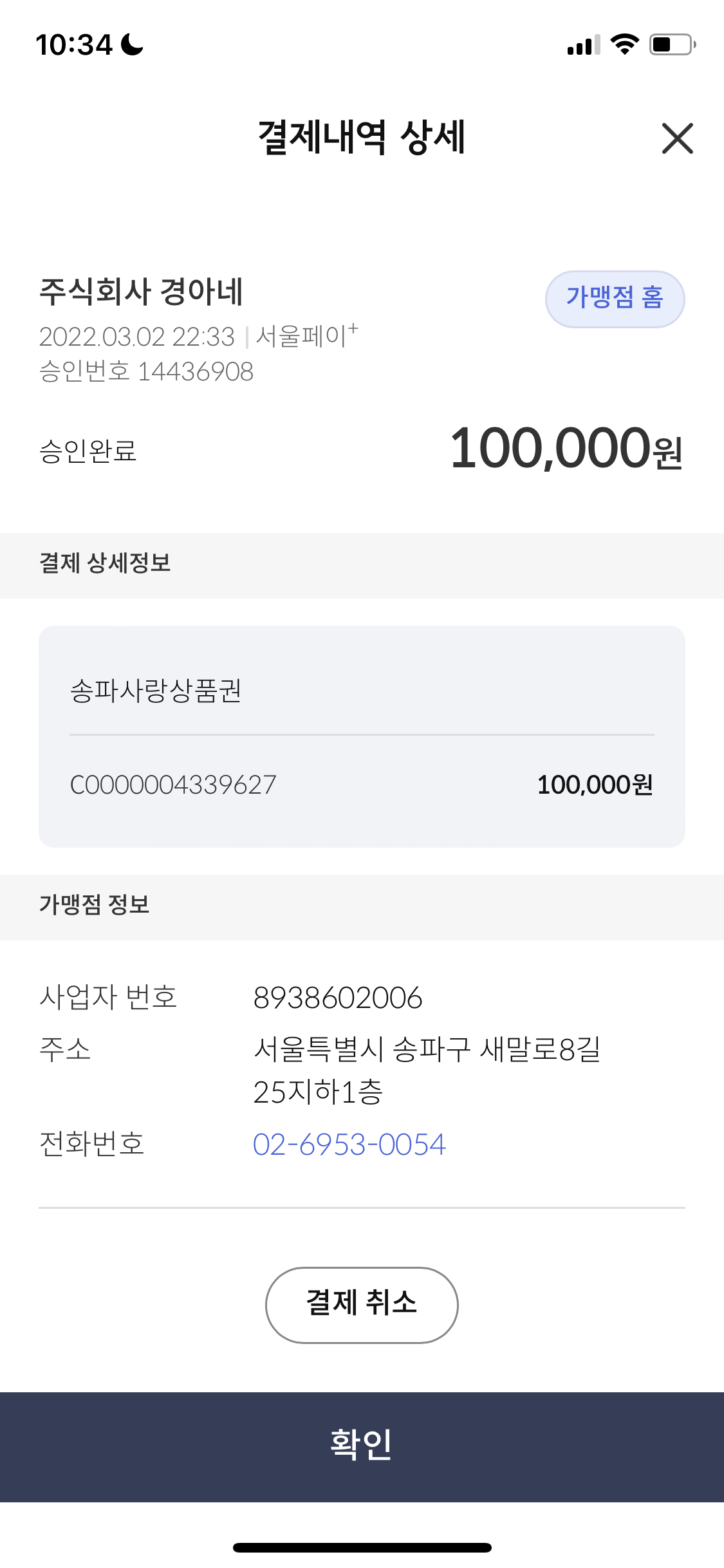Tap the 10:34 clock in status bar

[x=74, y=45]
